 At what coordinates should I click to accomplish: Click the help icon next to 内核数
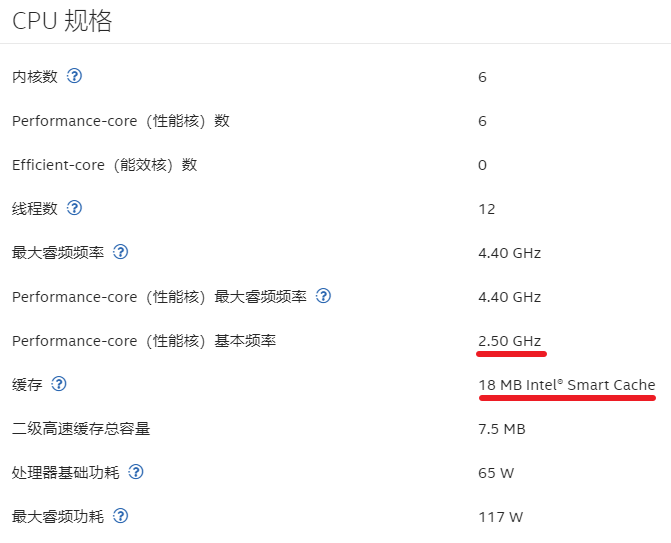(74, 76)
